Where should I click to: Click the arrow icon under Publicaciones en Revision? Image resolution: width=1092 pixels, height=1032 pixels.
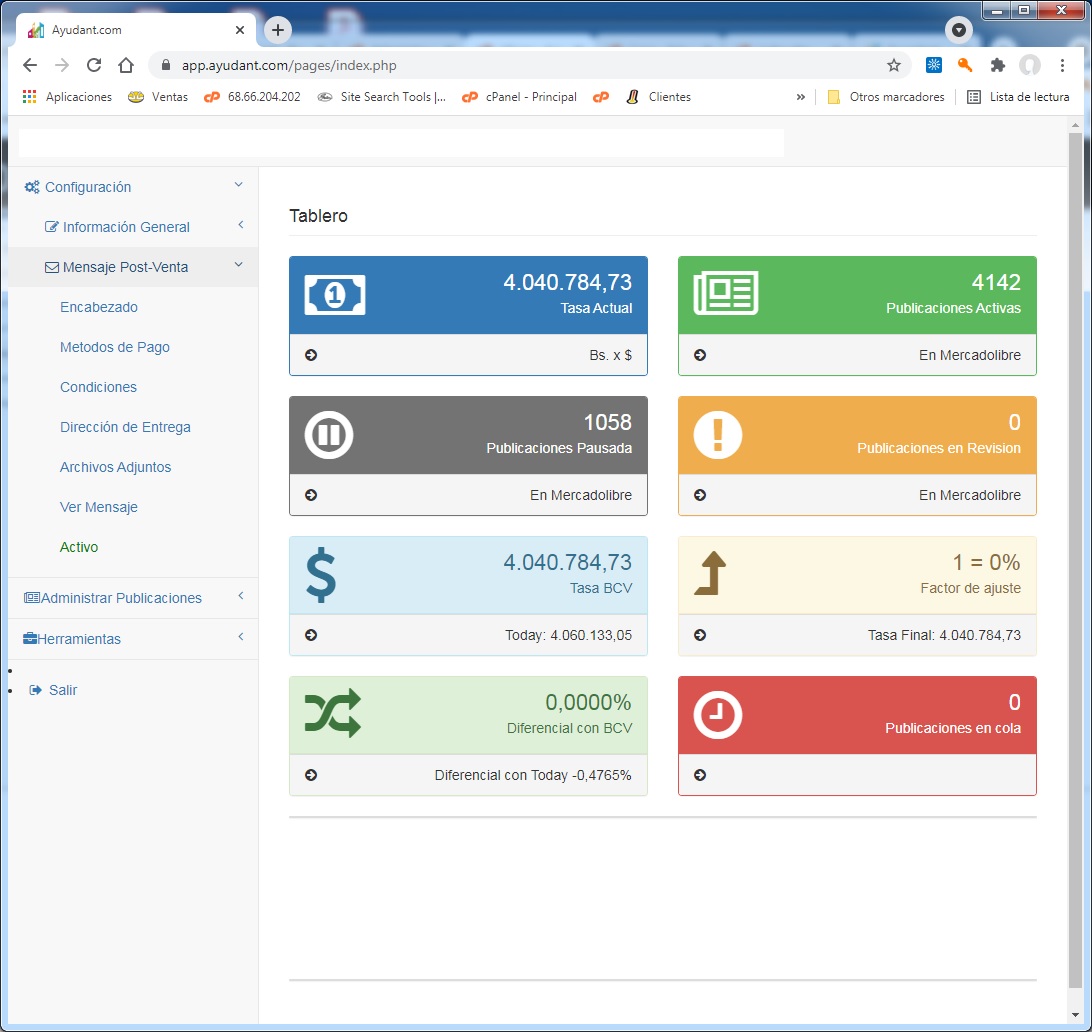pyautogui.click(x=700, y=495)
